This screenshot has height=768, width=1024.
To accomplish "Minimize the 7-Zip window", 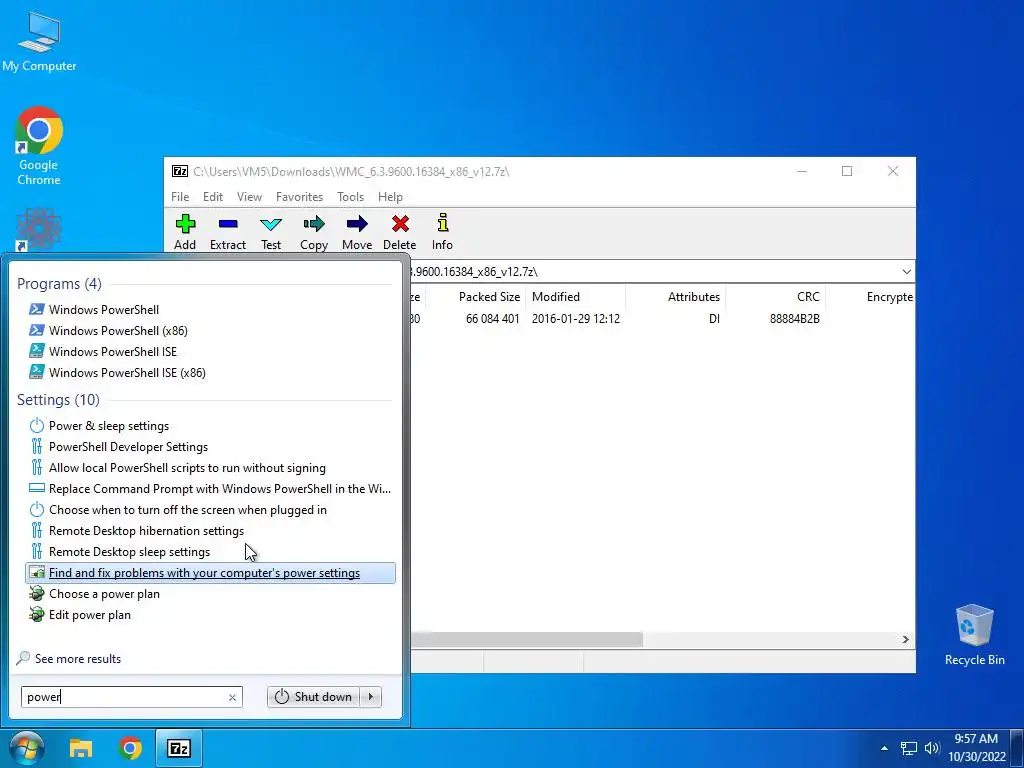I will click(802, 171).
